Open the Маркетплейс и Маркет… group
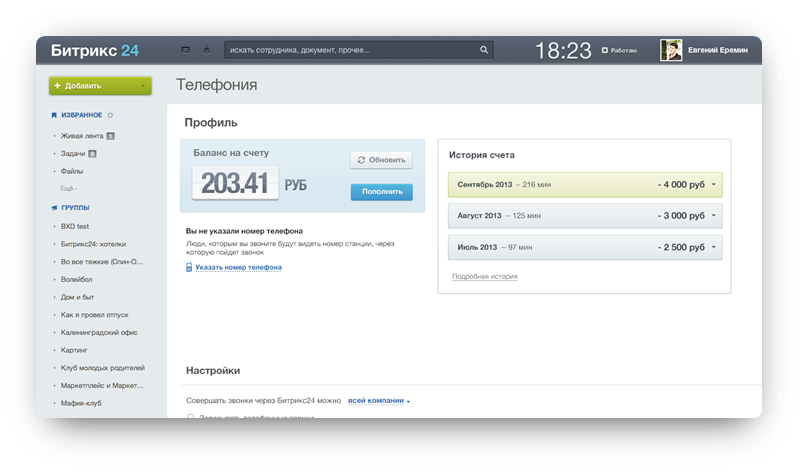The width and height of the screenshot is (802, 472). click(102, 386)
